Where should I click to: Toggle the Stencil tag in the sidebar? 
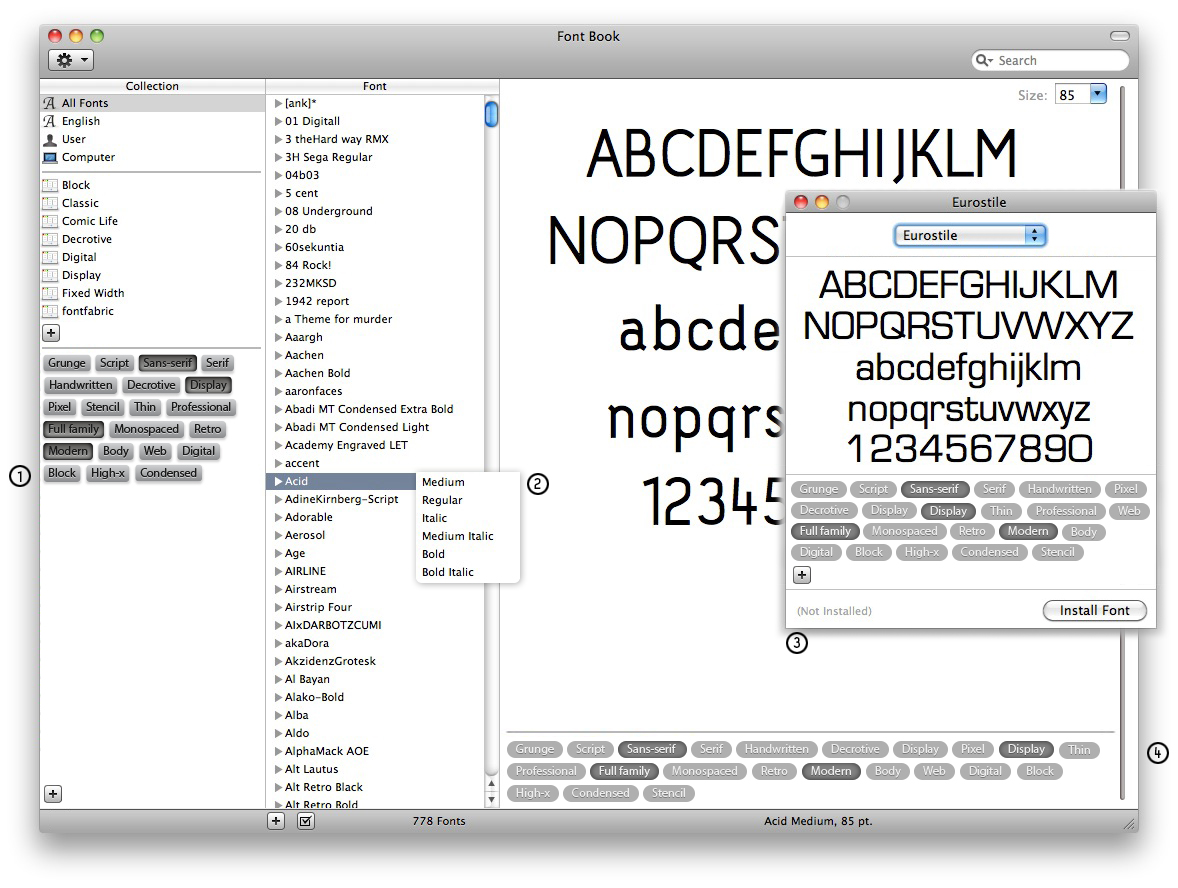coord(103,406)
